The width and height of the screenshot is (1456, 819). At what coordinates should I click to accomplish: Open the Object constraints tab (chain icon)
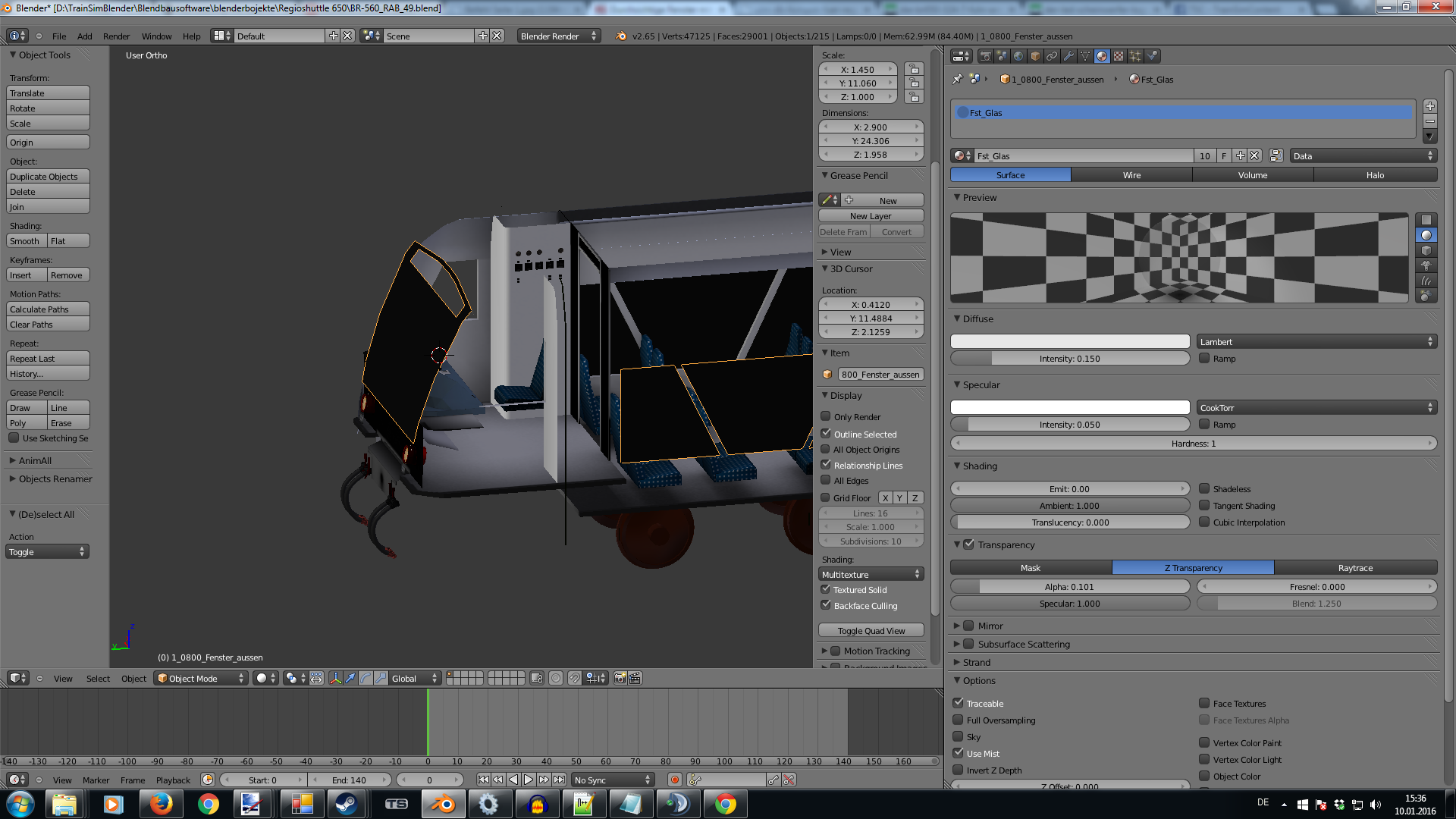pyautogui.click(x=1052, y=56)
